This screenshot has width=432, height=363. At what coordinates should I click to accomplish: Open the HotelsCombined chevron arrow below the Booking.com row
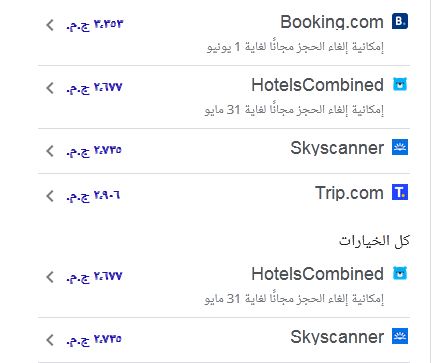click(x=50, y=88)
